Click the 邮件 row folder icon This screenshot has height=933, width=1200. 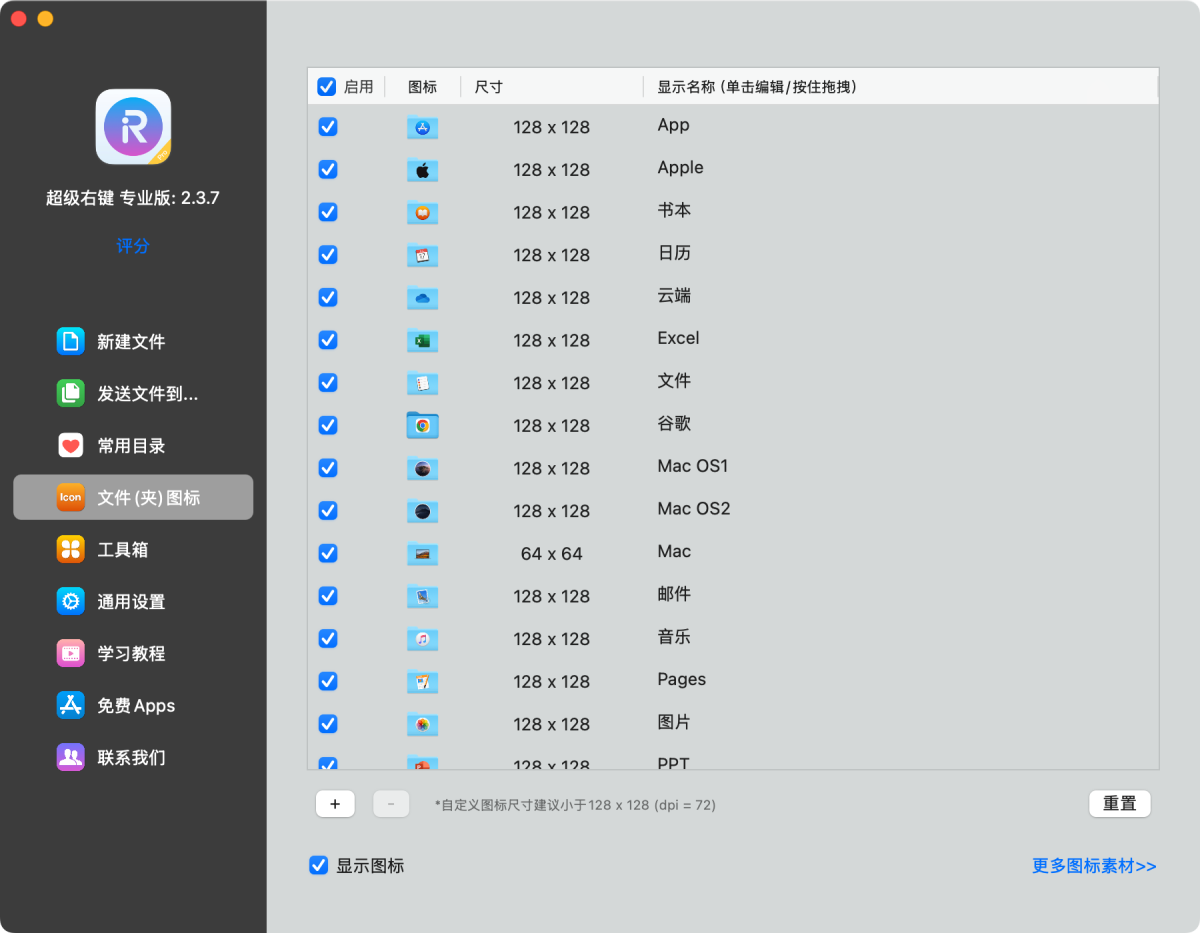(423, 596)
